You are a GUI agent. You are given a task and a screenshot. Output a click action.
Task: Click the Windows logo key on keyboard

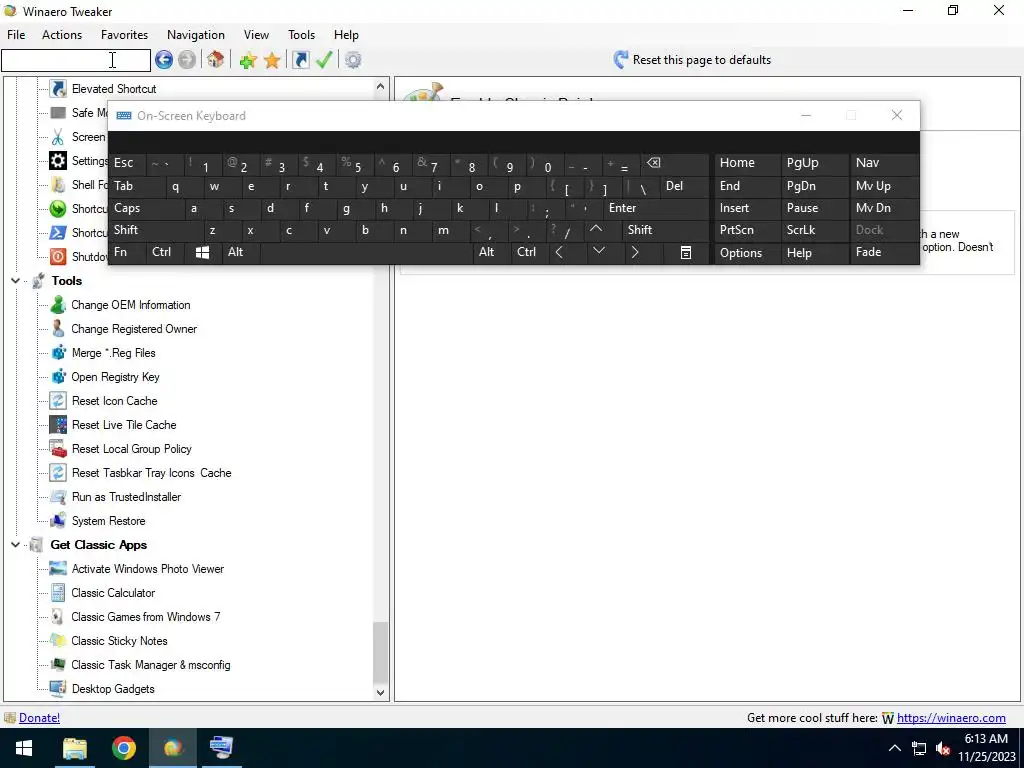coord(202,252)
